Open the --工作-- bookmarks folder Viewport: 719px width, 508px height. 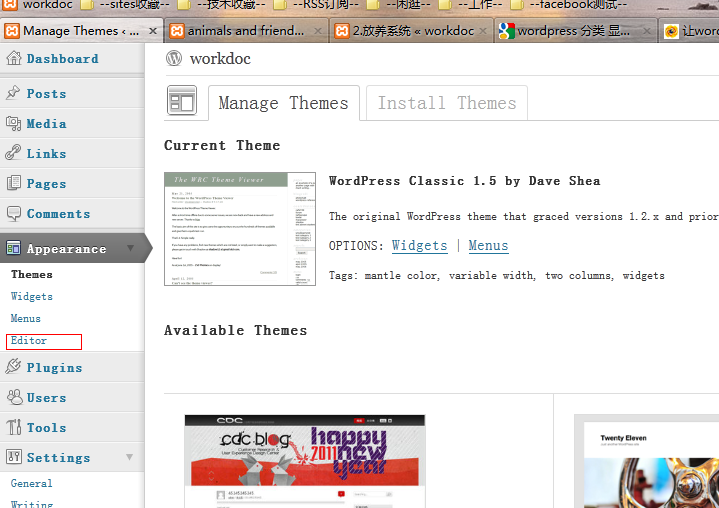tap(470, 5)
